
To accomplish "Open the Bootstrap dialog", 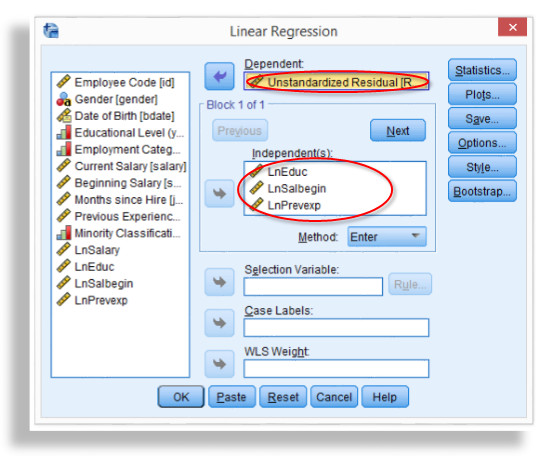I will 482,191.
